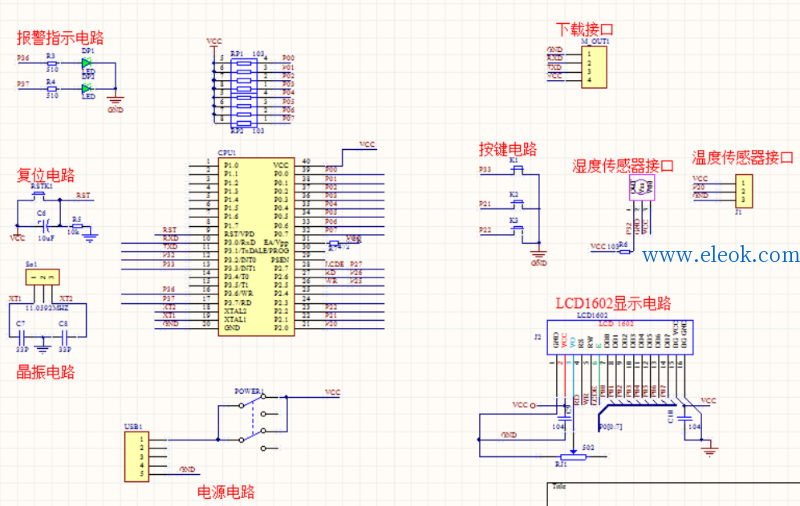The height and width of the screenshot is (506, 800).
Task: Select resistor R3 on the P36 line
Action: pyautogui.click(x=51, y=63)
